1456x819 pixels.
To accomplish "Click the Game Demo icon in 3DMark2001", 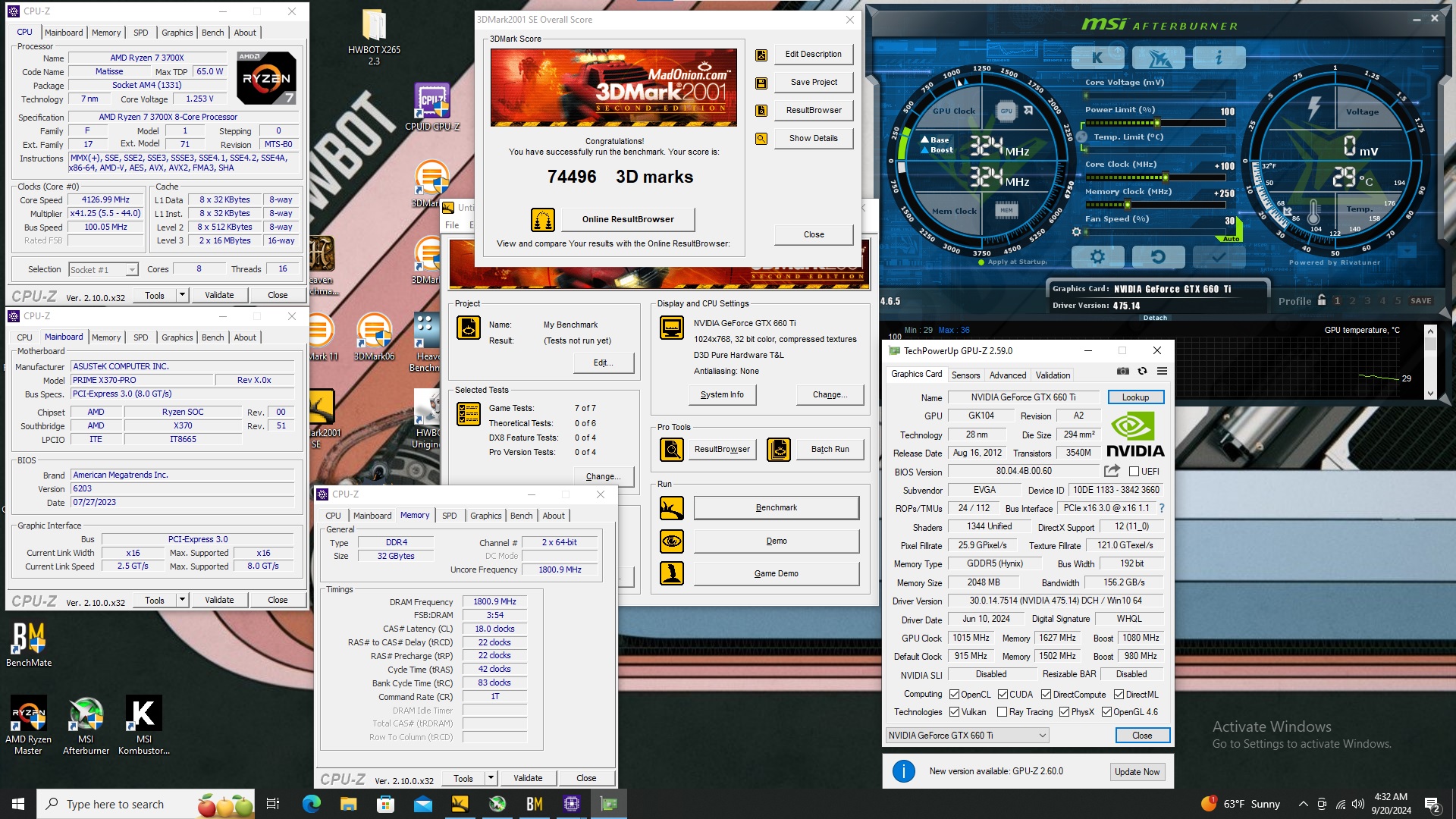I will click(672, 574).
